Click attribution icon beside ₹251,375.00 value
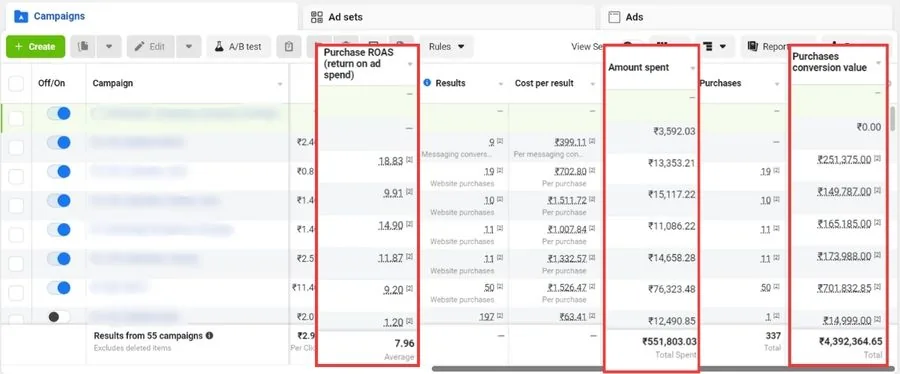 coord(877,158)
